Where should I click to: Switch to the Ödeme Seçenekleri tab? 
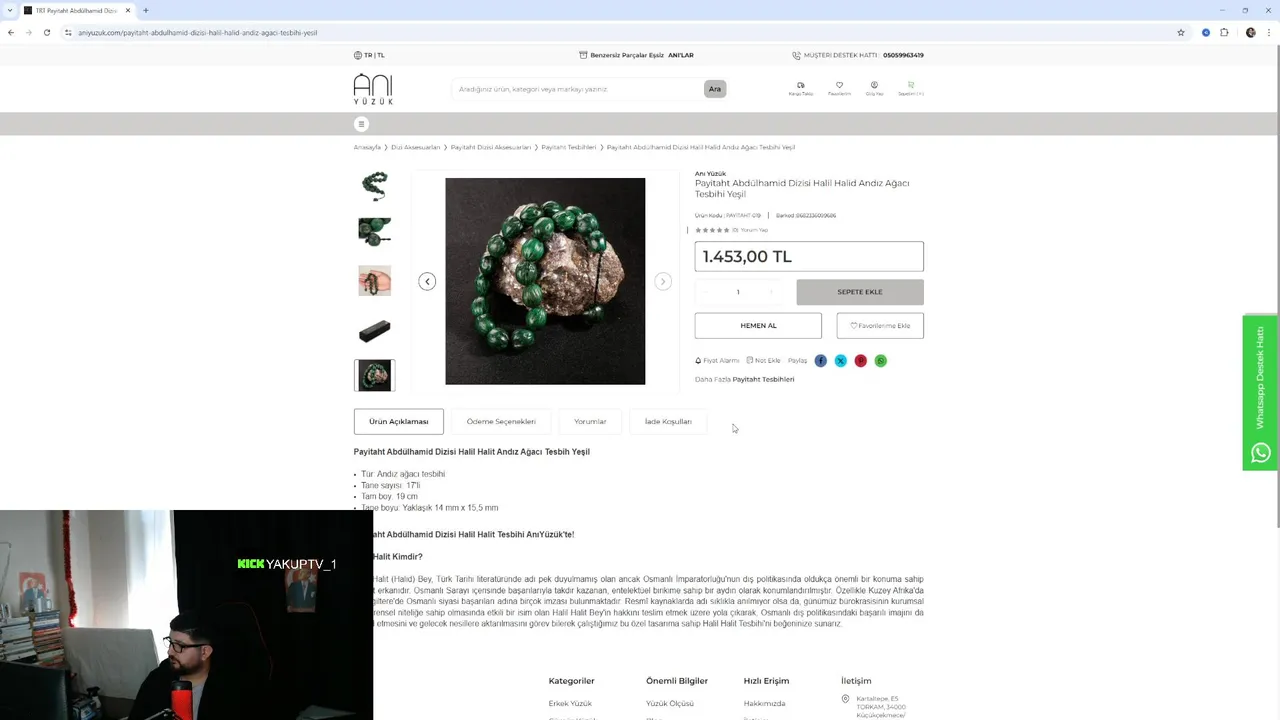(501, 422)
